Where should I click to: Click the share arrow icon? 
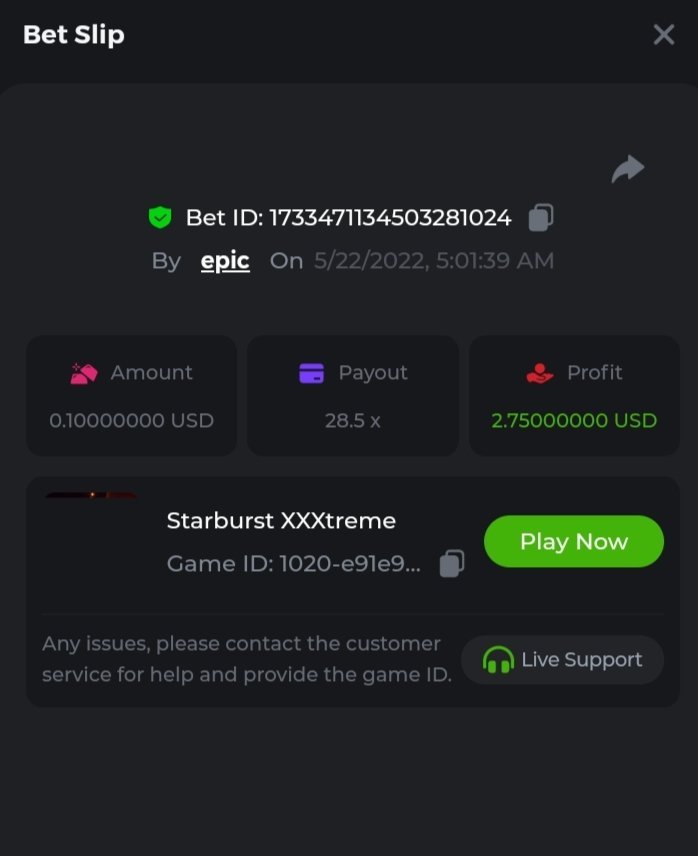(x=628, y=170)
